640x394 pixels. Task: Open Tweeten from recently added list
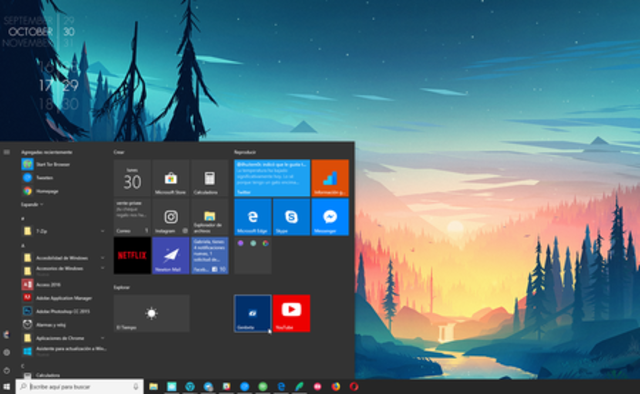[44, 178]
